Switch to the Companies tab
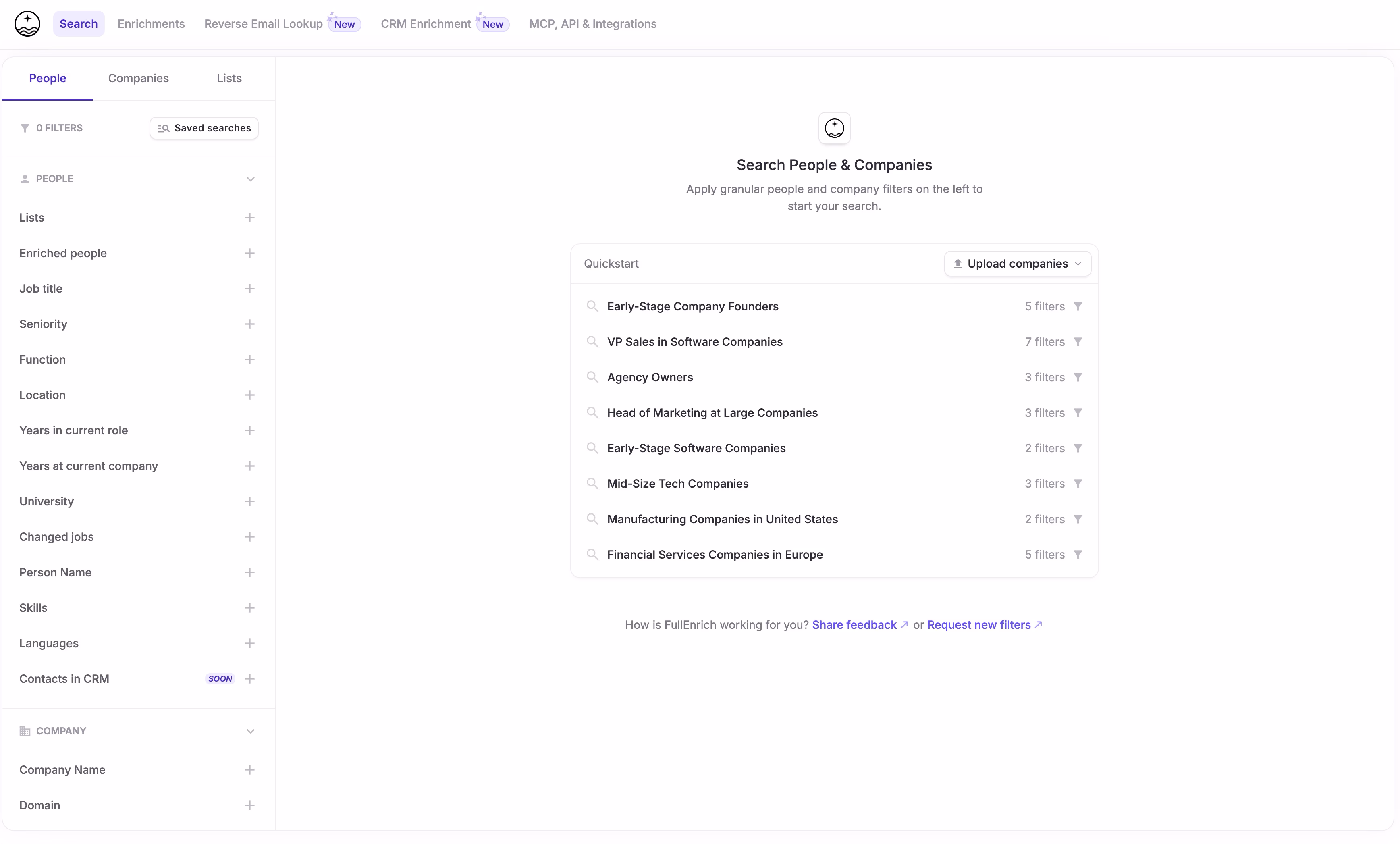1400x844 pixels. [x=138, y=79]
